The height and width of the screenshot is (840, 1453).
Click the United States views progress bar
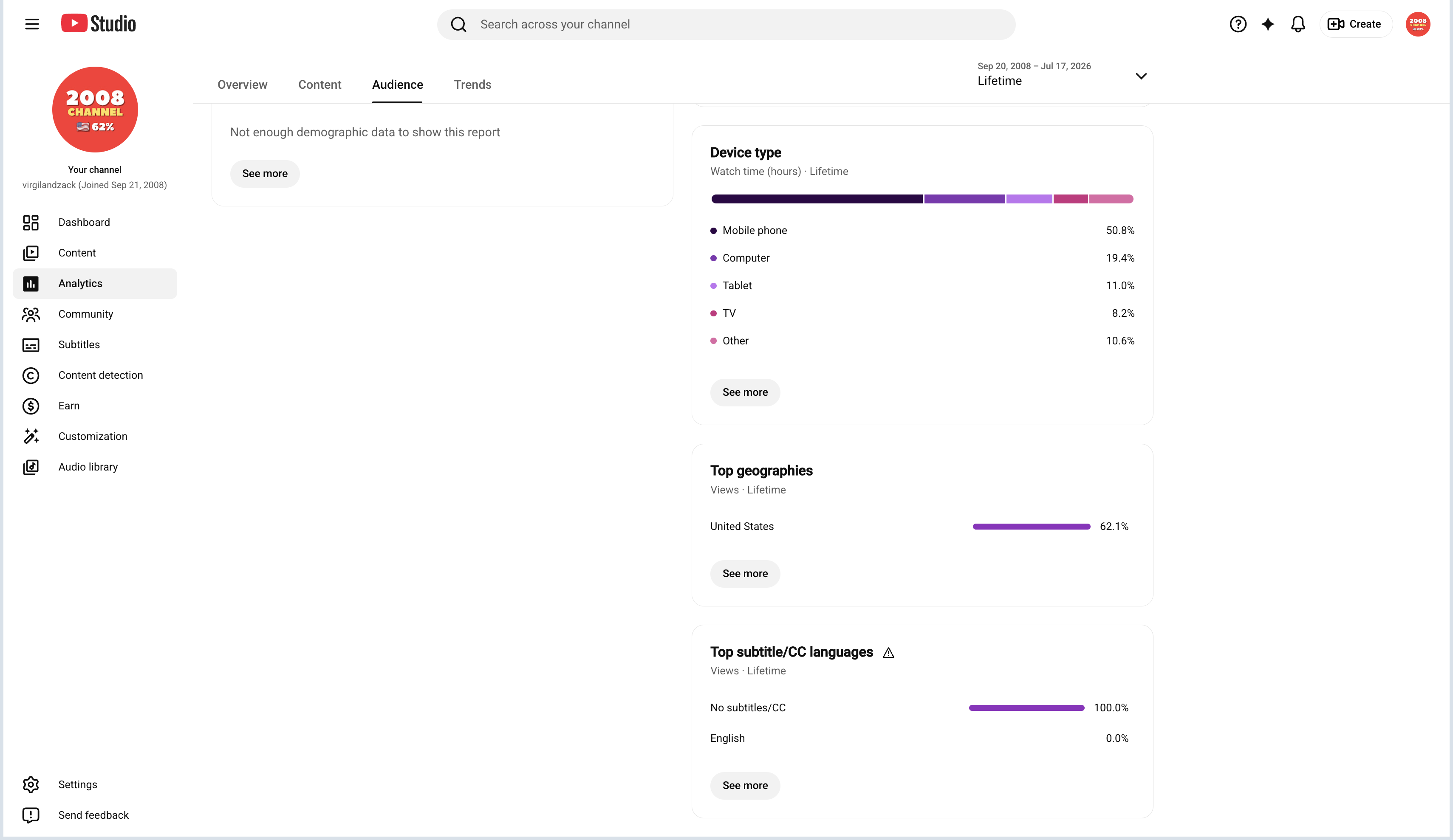tap(1031, 526)
